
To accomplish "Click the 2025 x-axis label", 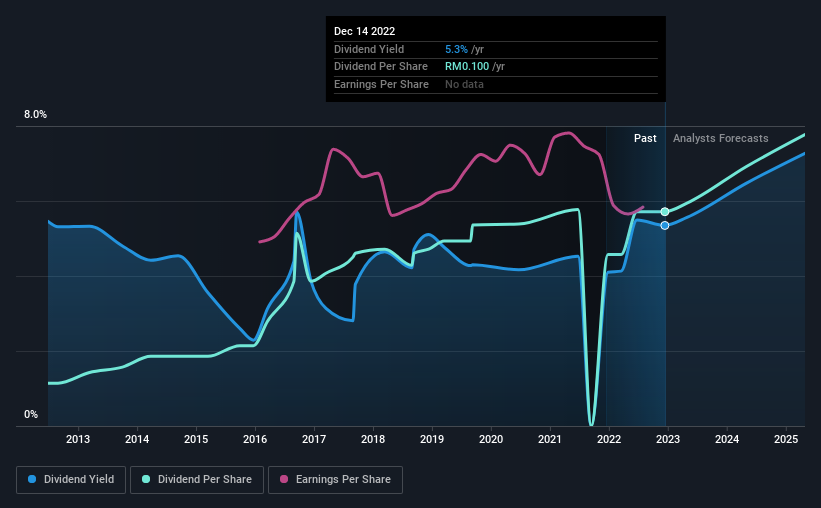I will (786, 439).
